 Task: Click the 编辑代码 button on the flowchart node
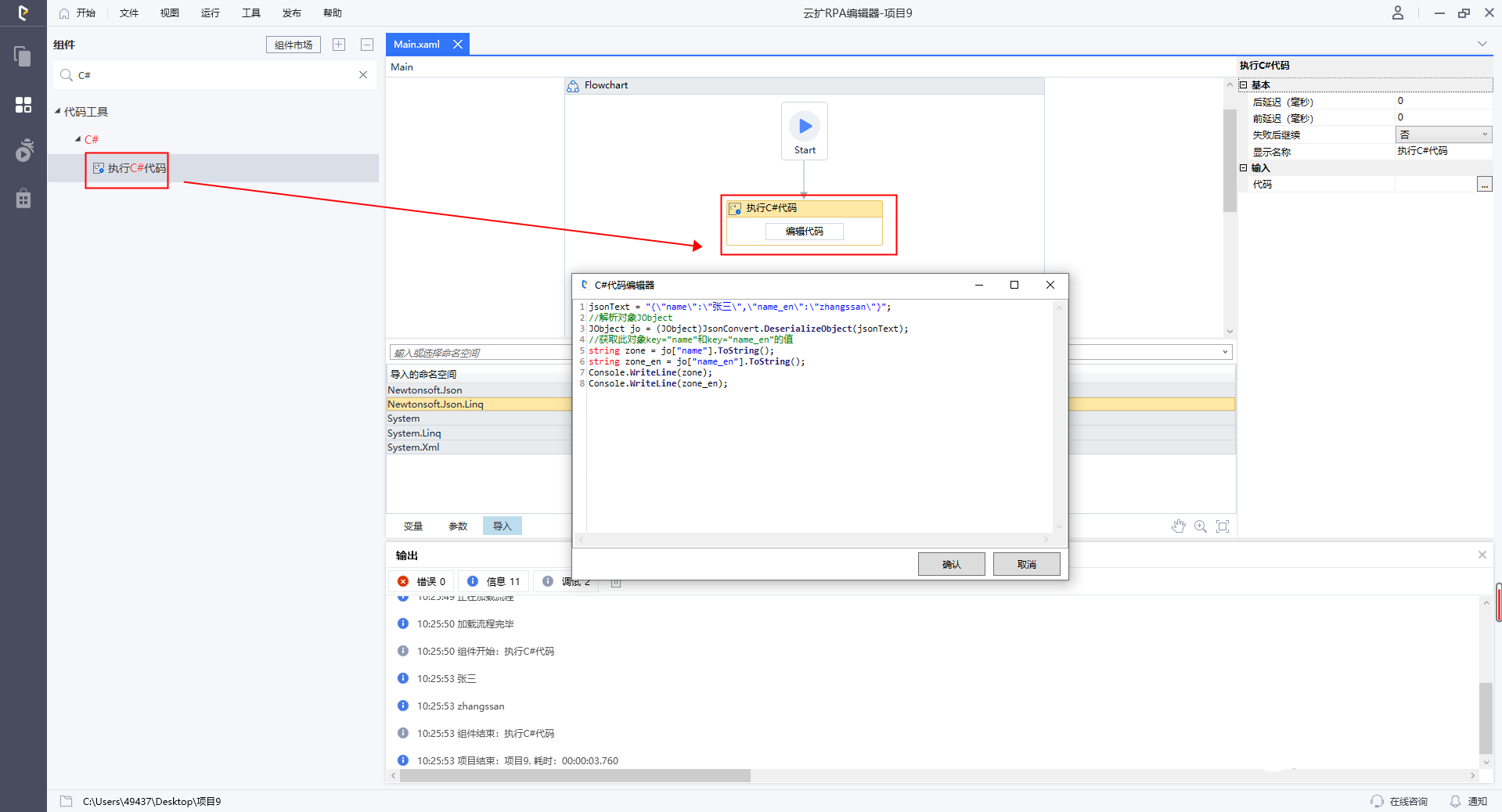(804, 231)
